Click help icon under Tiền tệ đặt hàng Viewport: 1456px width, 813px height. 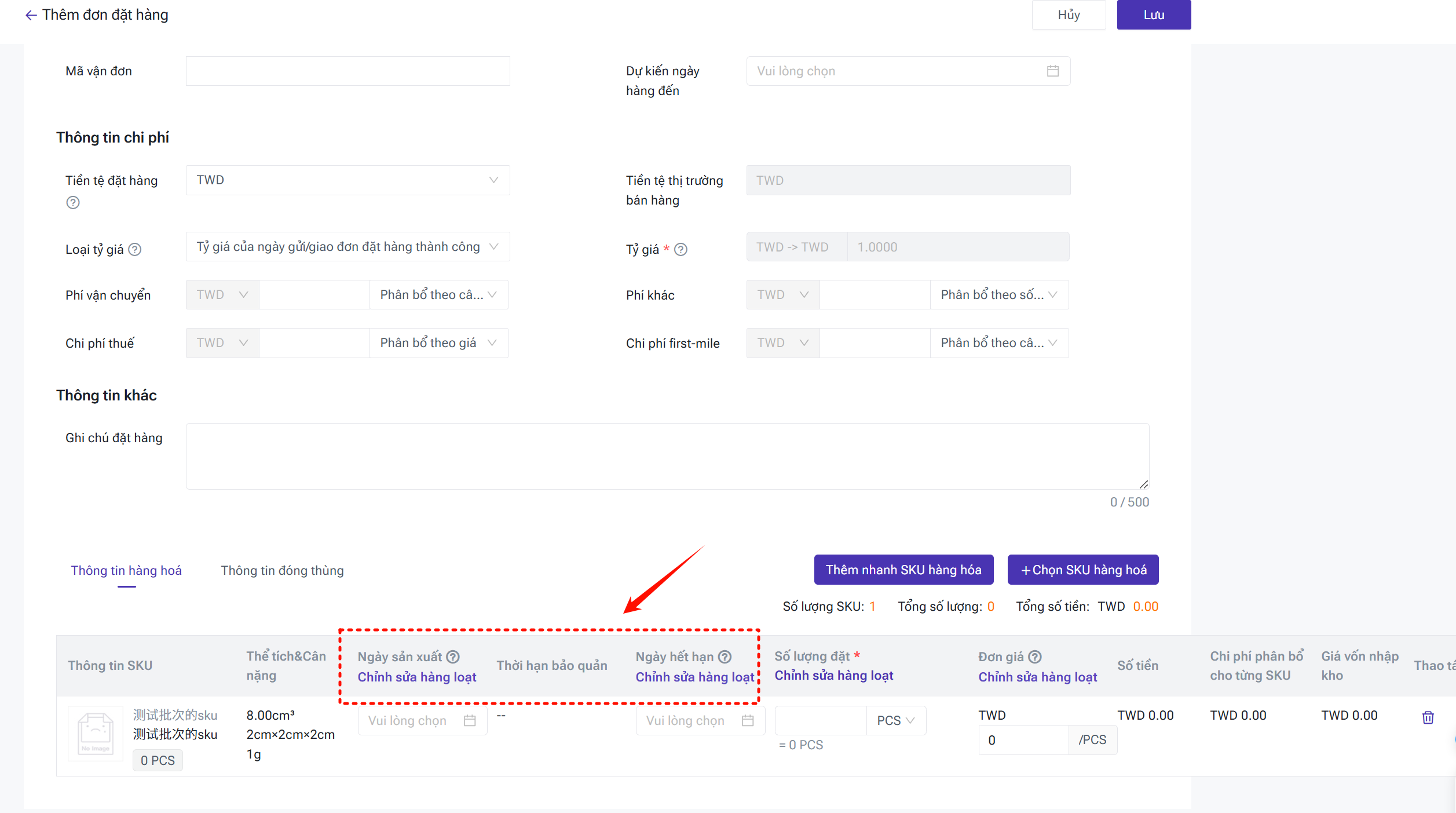tap(72, 202)
